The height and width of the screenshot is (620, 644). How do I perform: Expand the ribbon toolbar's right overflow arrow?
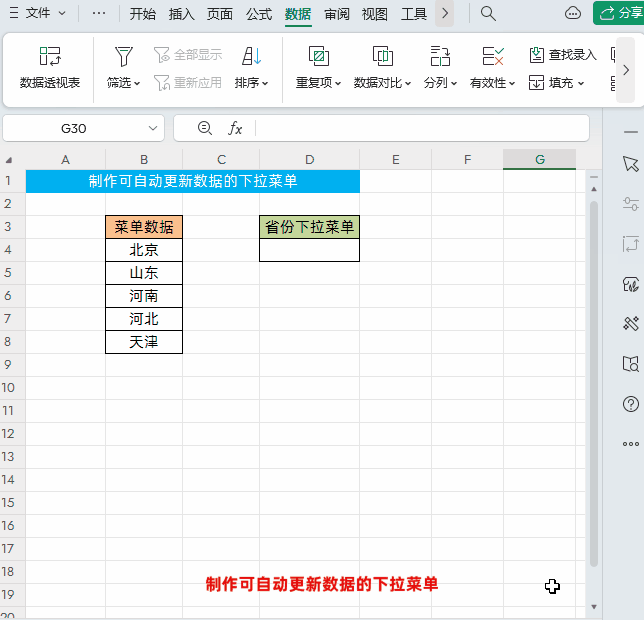(626, 70)
